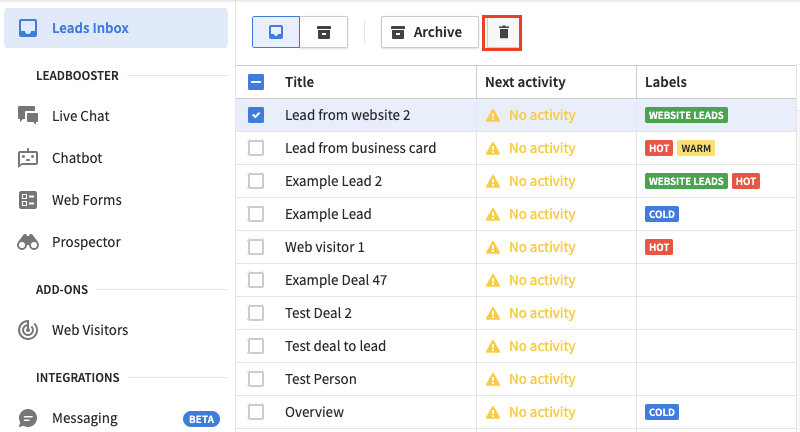Select the inbox view icon in toolbar
The height and width of the screenshot is (432, 800).
click(x=276, y=32)
